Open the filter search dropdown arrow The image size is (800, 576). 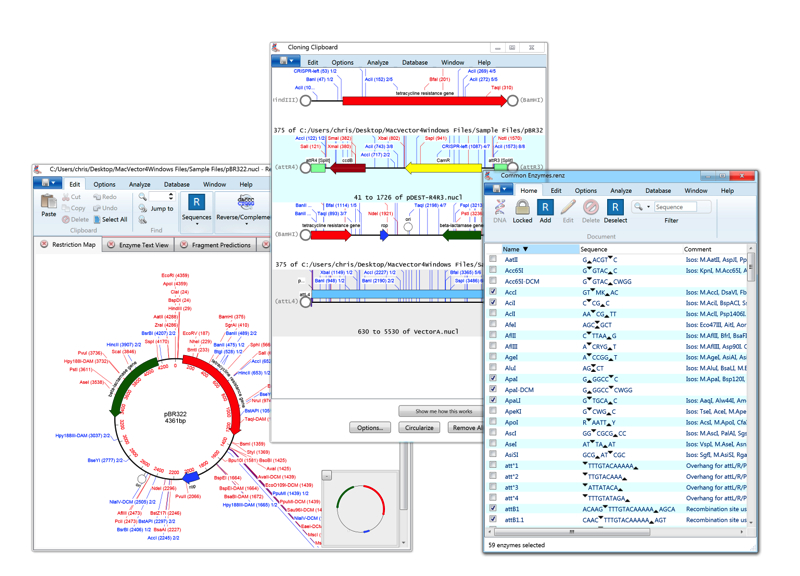tap(649, 206)
